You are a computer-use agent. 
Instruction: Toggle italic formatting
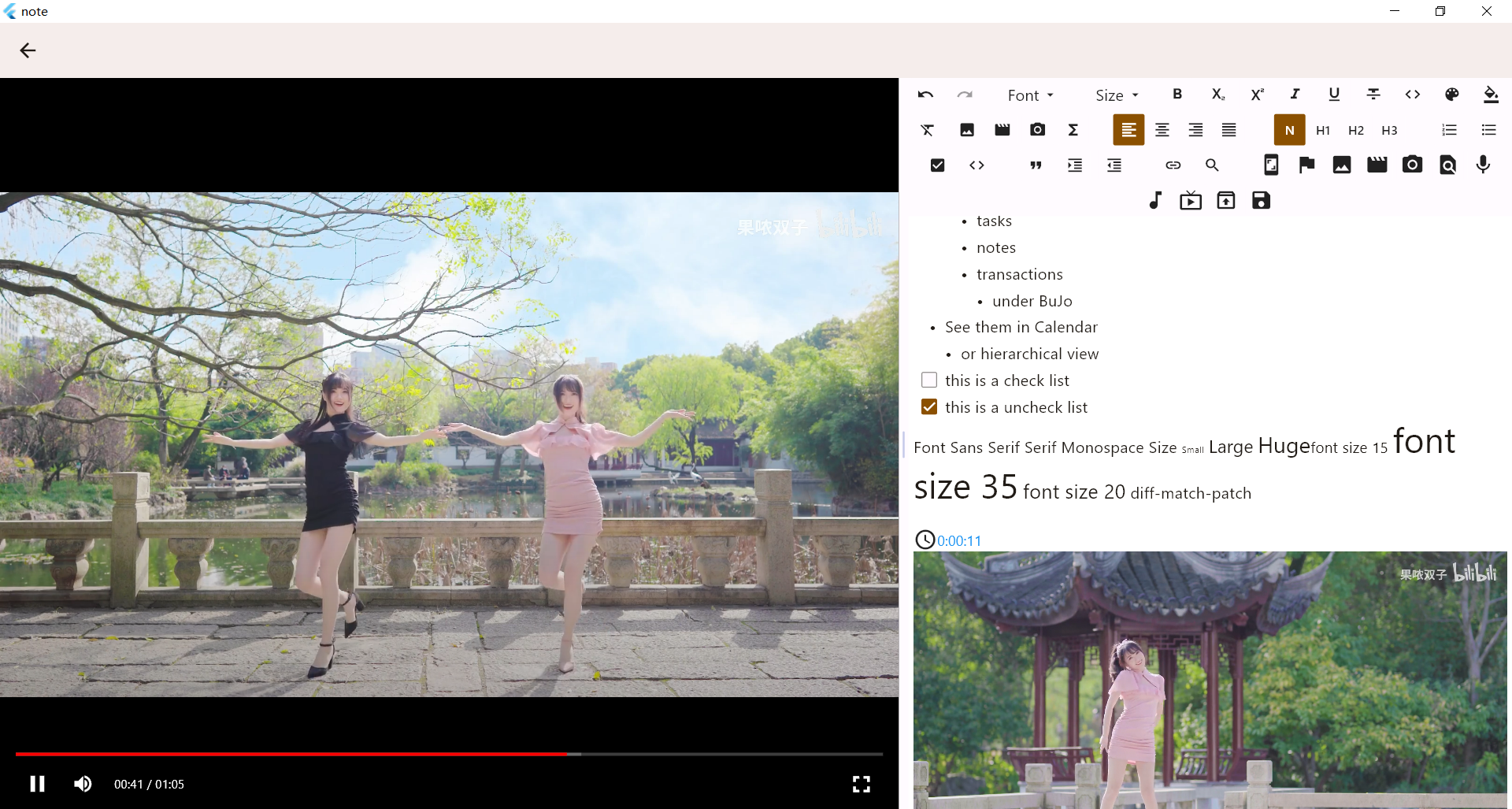point(1295,94)
